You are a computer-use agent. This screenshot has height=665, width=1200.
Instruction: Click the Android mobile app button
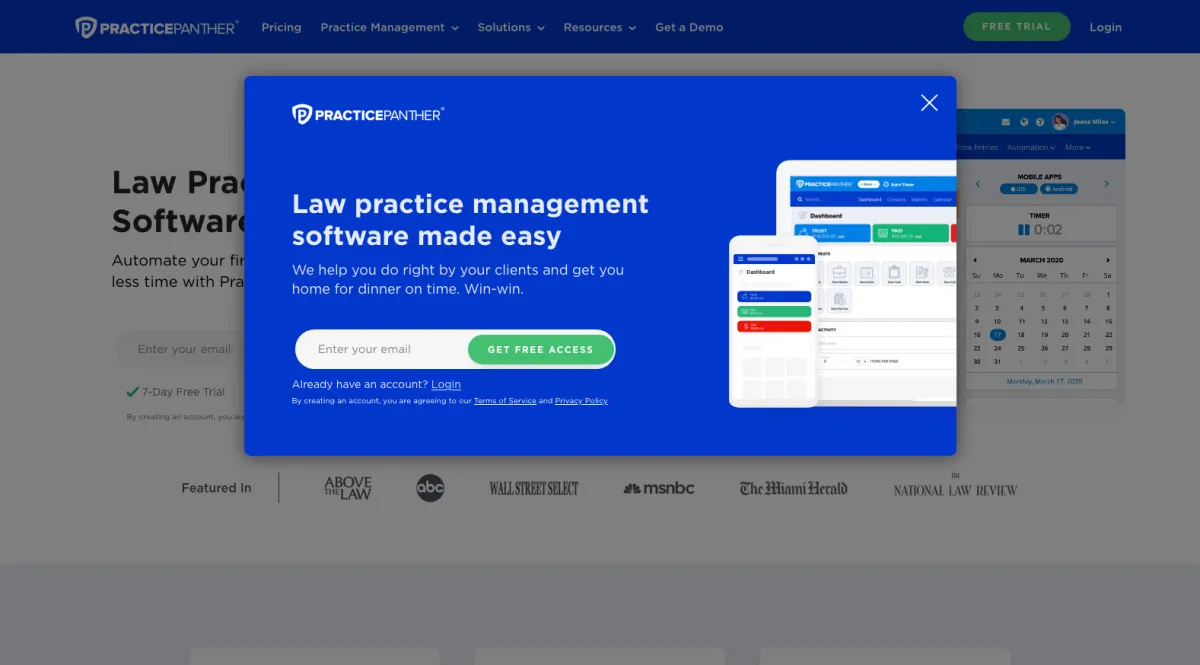tap(1058, 188)
